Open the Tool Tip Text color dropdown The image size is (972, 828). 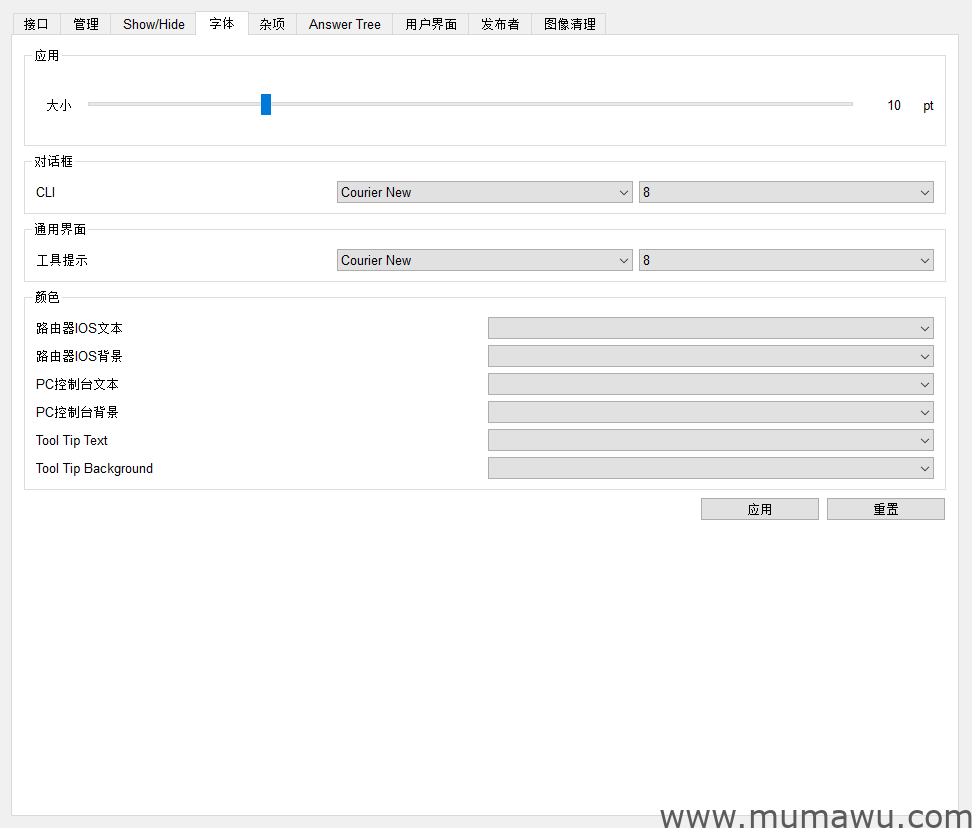(710, 440)
